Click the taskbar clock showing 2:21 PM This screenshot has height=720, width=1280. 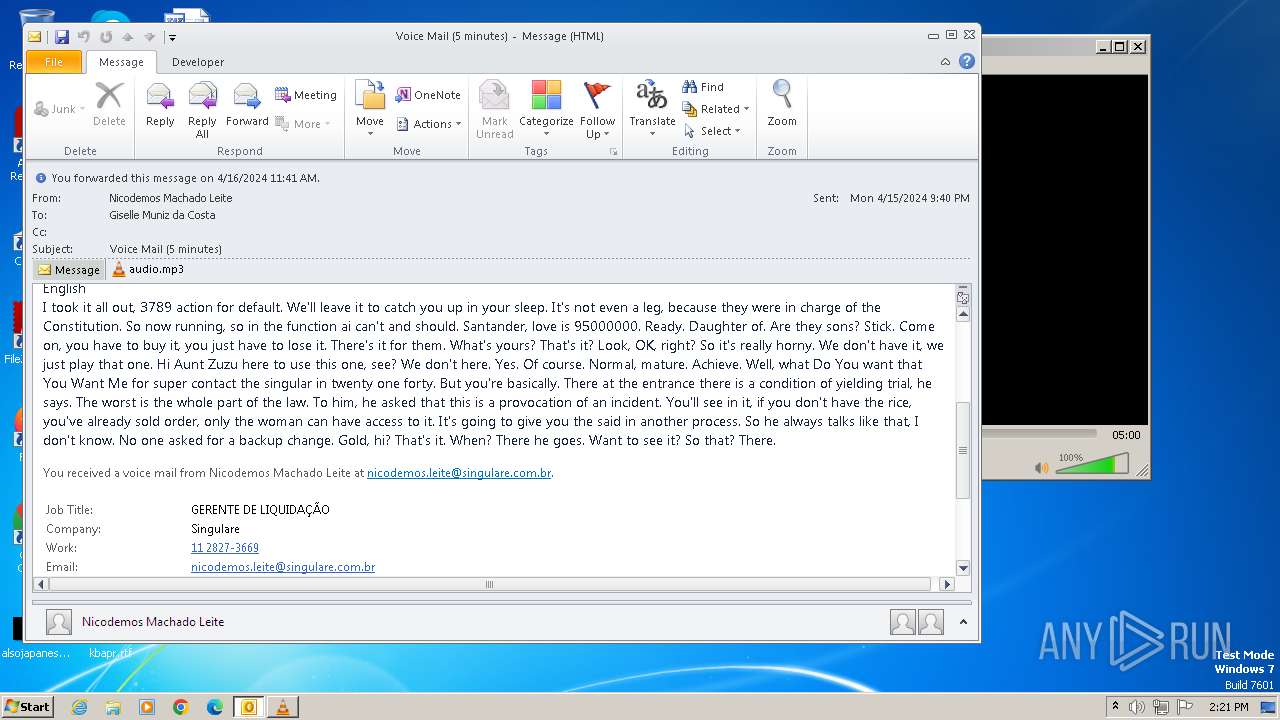pyautogui.click(x=1228, y=707)
